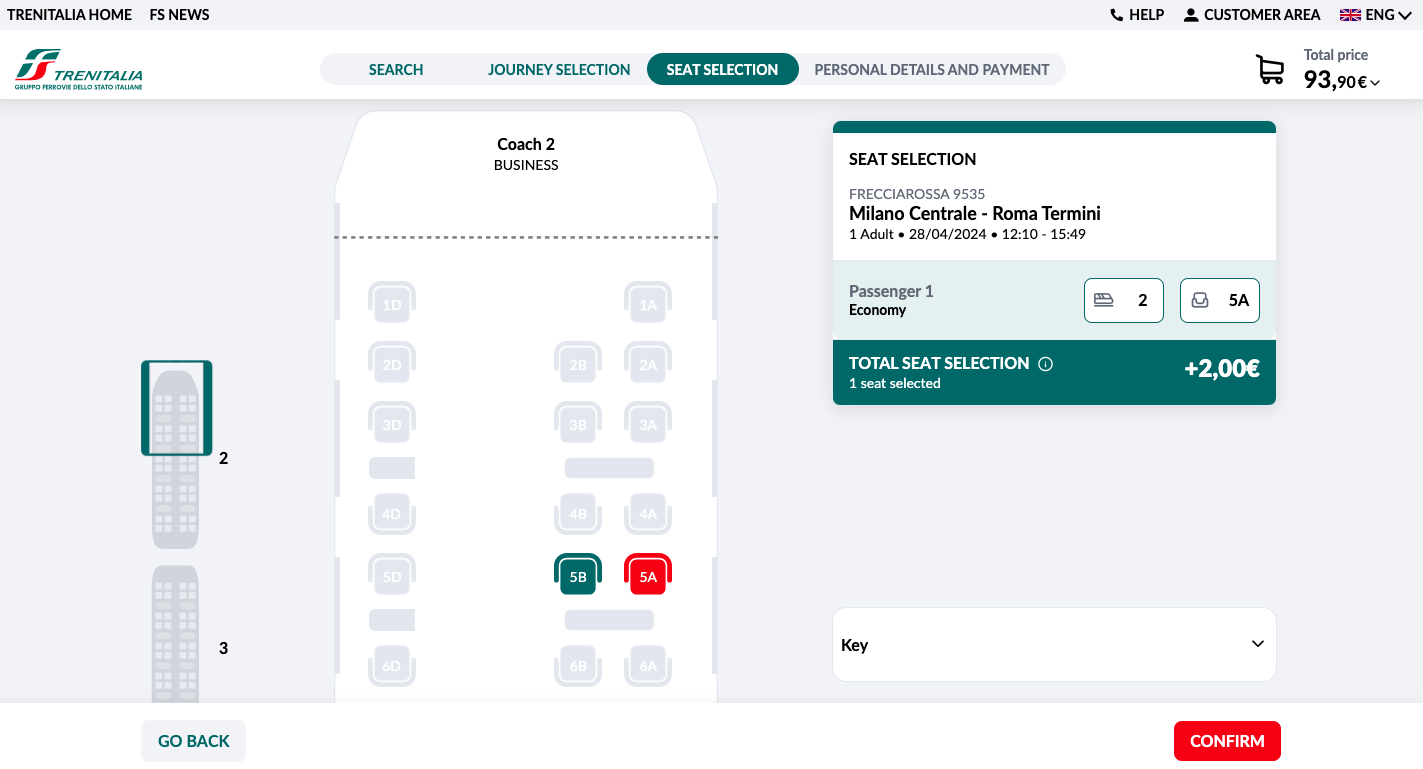Go to the Search step
1423x769 pixels.
tap(396, 70)
